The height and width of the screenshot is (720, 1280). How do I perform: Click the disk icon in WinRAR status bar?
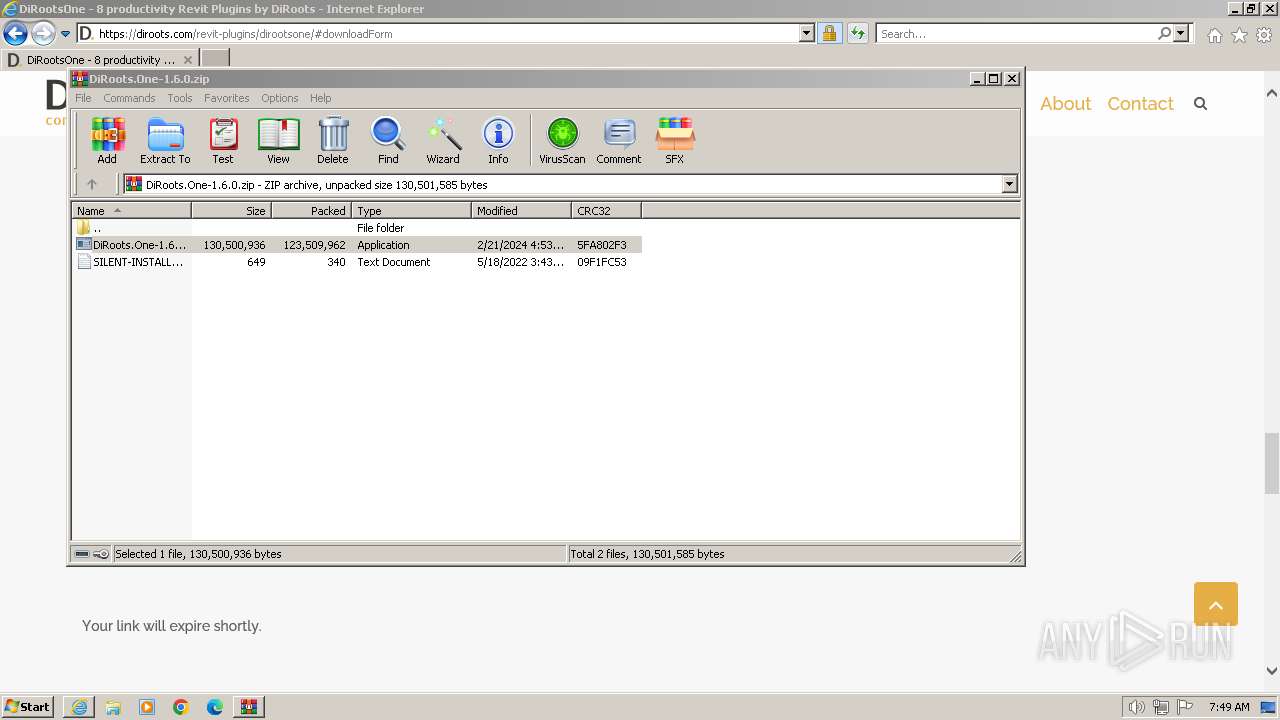pos(82,554)
